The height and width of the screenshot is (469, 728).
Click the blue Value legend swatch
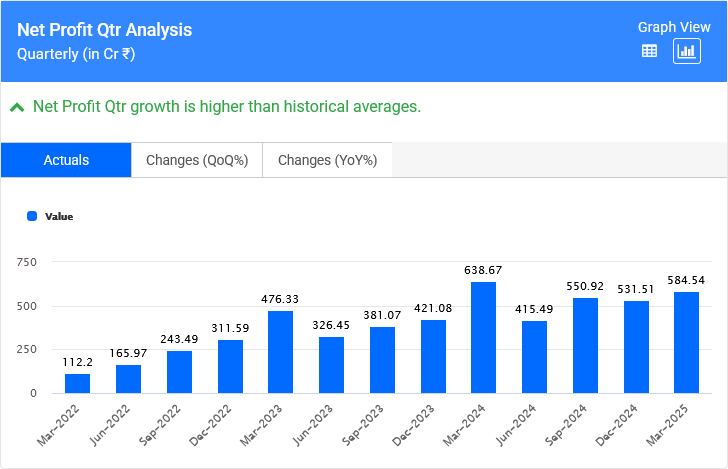[x=32, y=216]
